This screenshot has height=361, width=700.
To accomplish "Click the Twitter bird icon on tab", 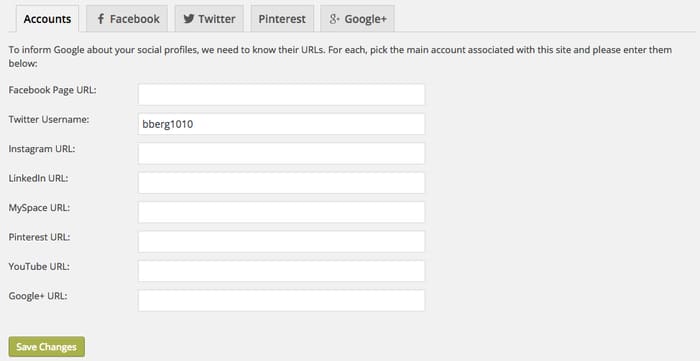I will tap(189, 19).
